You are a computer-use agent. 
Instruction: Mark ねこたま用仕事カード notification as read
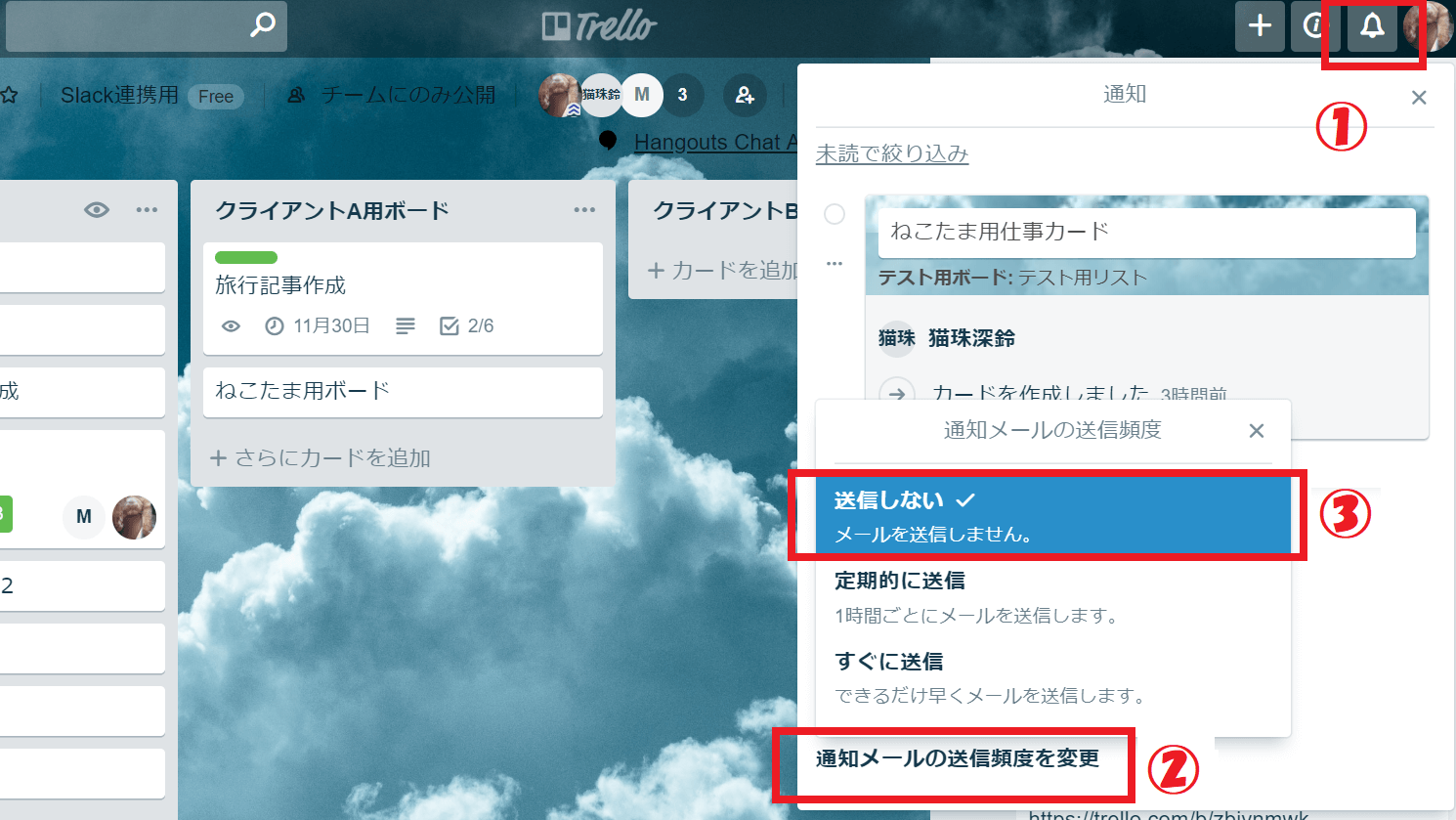pos(835,214)
